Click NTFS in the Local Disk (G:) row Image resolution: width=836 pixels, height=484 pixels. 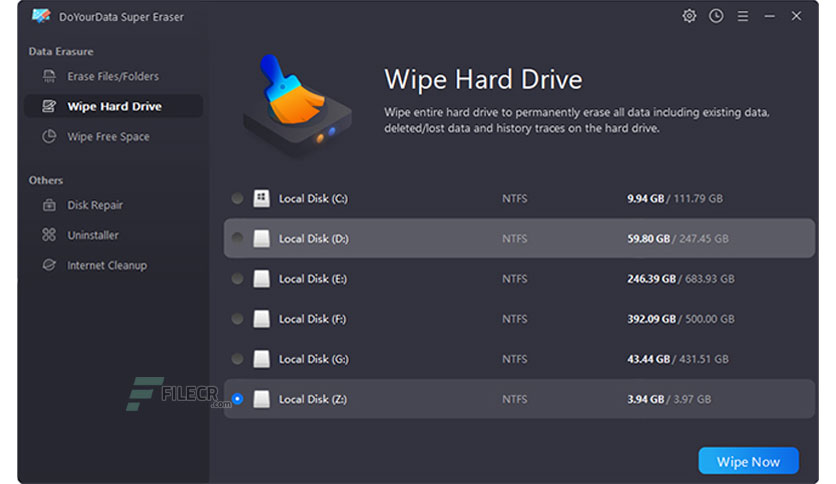click(515, 359)
